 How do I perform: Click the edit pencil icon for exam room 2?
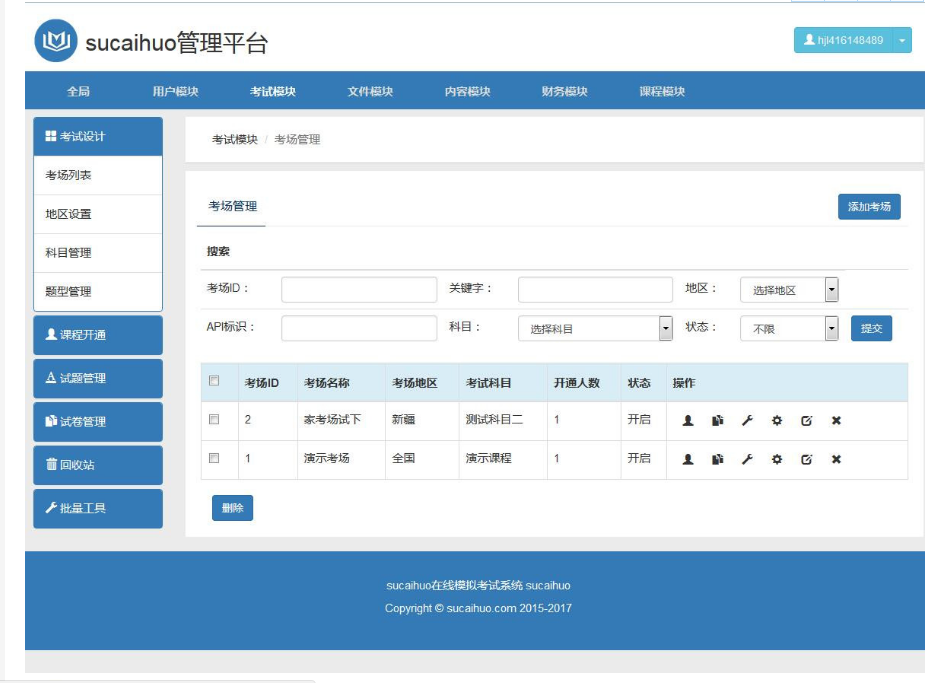click(806, 420)
